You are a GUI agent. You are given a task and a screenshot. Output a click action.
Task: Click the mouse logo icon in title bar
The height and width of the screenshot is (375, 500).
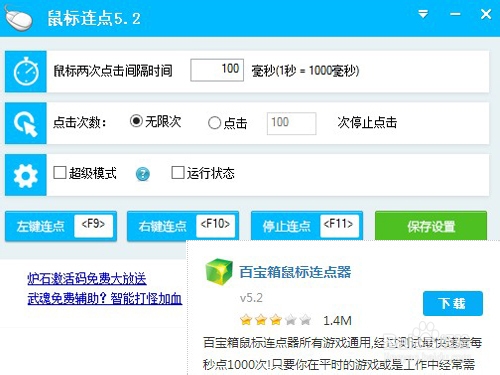click(x=18, y=18)
